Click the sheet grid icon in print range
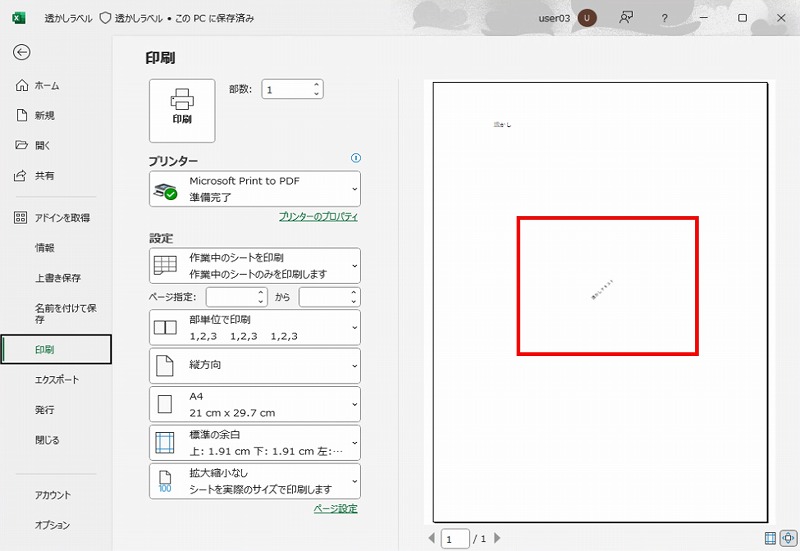This screenshot has width=800, height=551. (165, 265)
